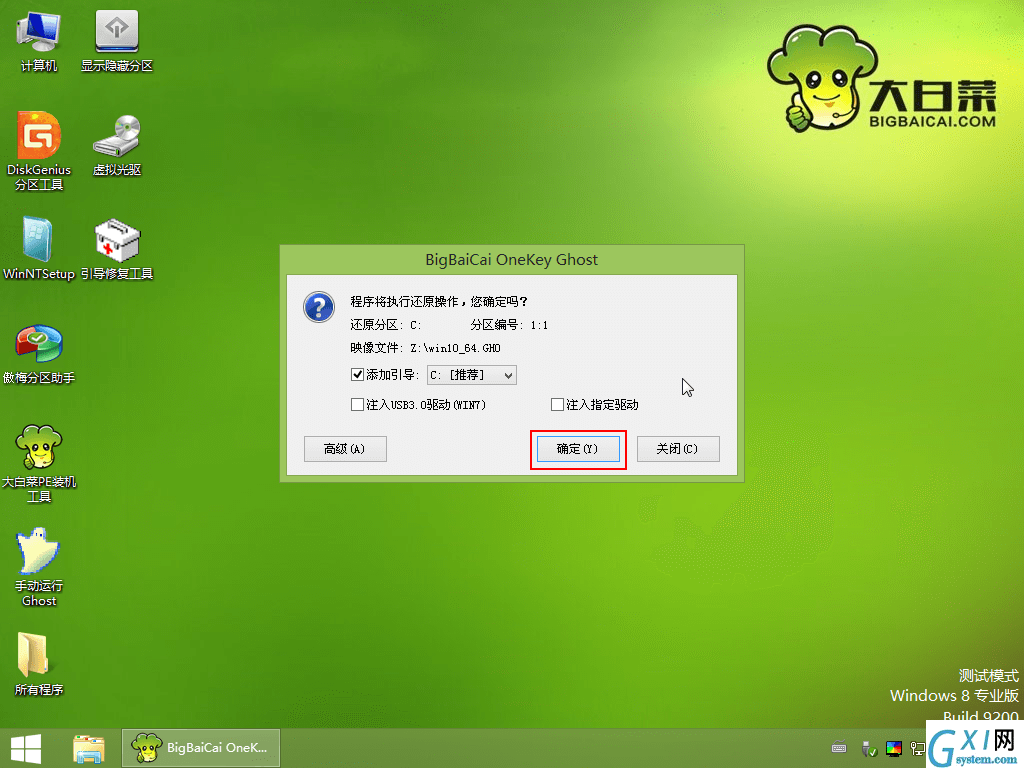This screenshot has width=1024, height=768.
Task: Open the display color tray icon
Action: (893, 748)
